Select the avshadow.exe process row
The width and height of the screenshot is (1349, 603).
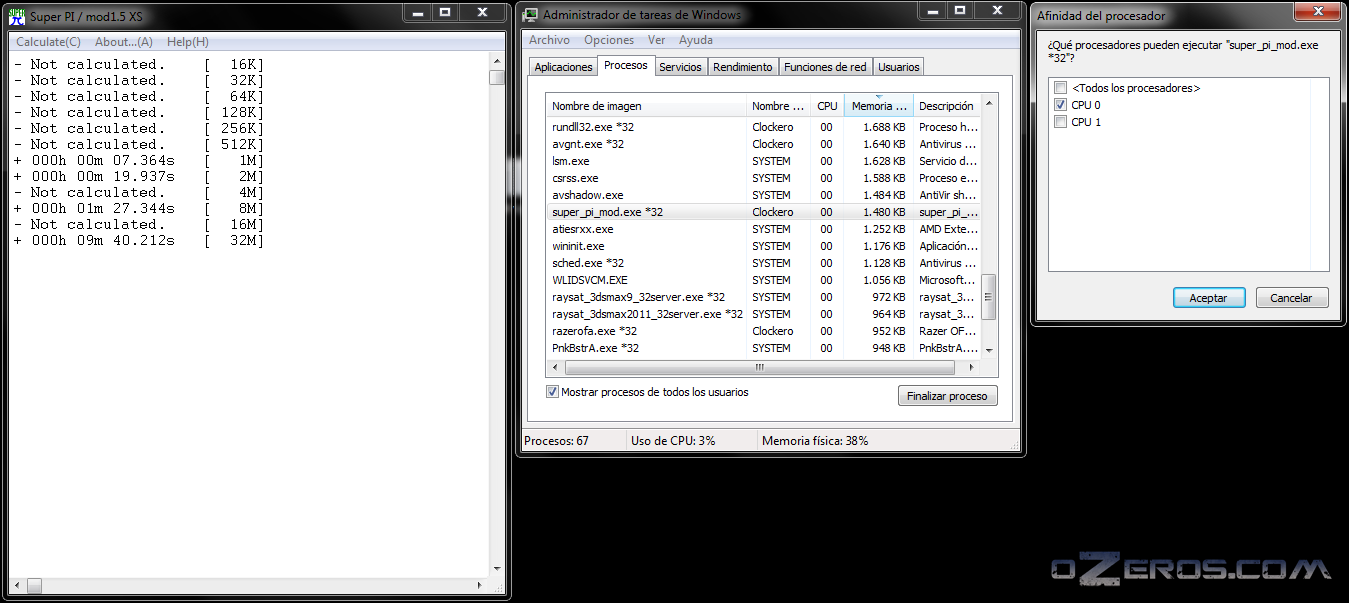click(x=764, y=195)
